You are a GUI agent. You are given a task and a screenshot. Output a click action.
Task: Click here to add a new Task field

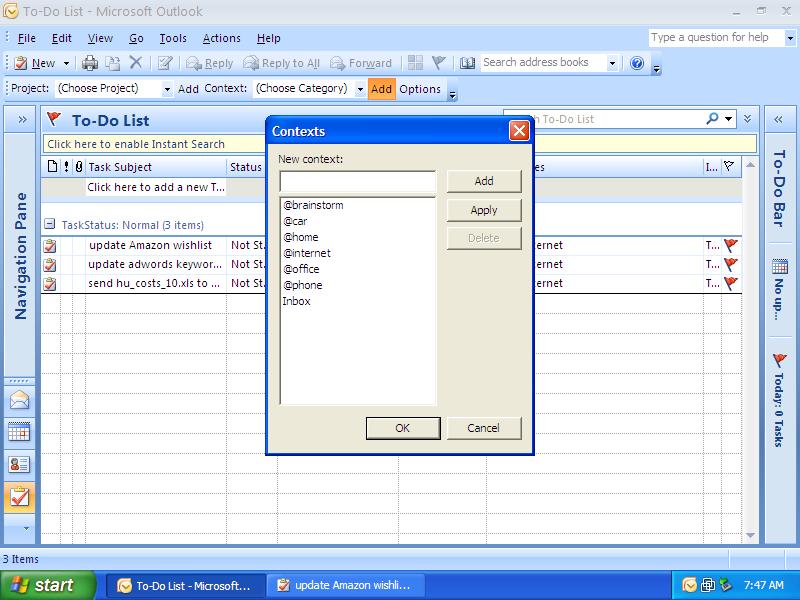tap(156, 187)
